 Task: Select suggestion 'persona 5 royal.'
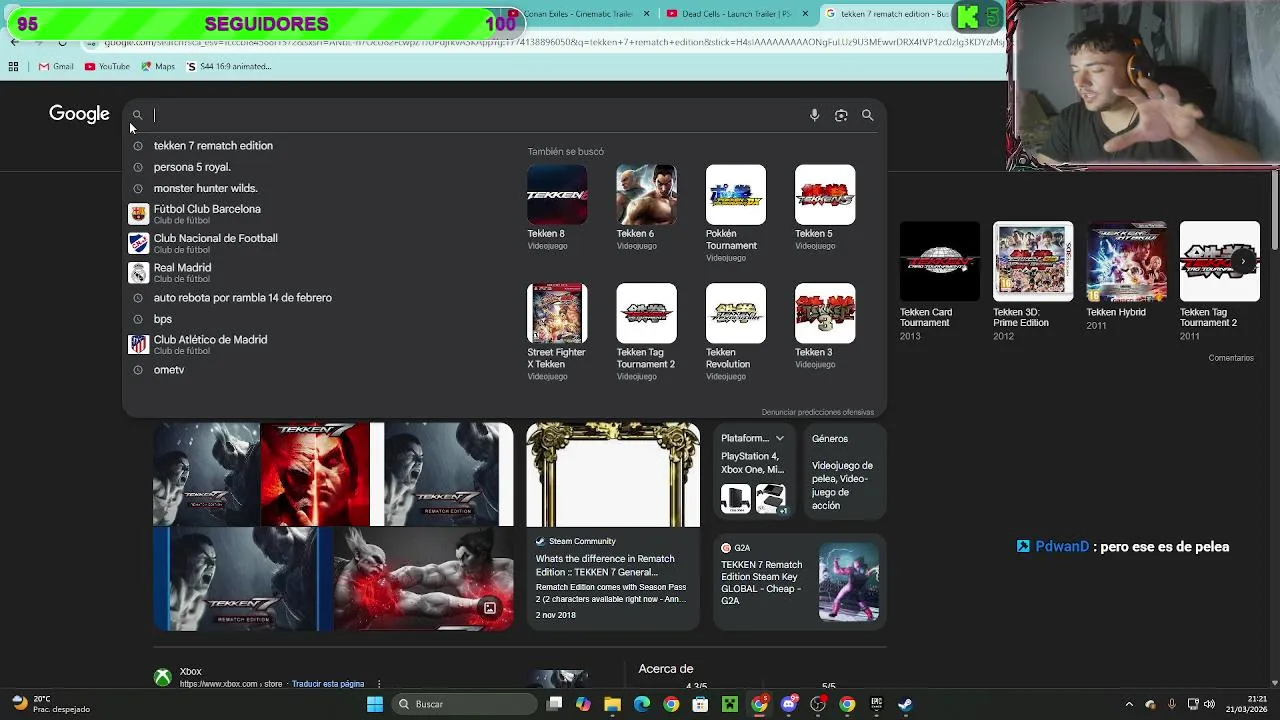[x=192, y=167]
